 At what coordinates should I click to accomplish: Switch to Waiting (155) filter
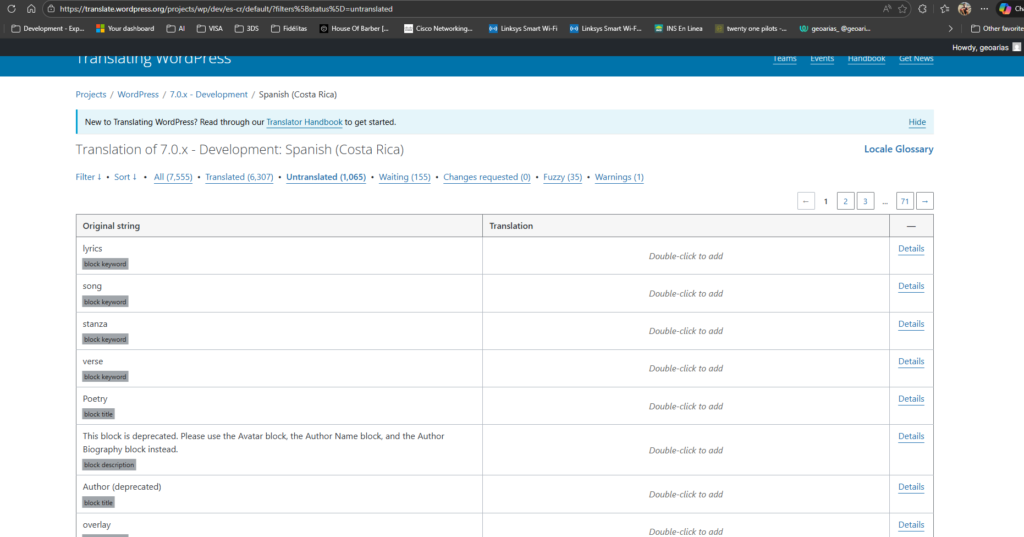coord(404,177)
